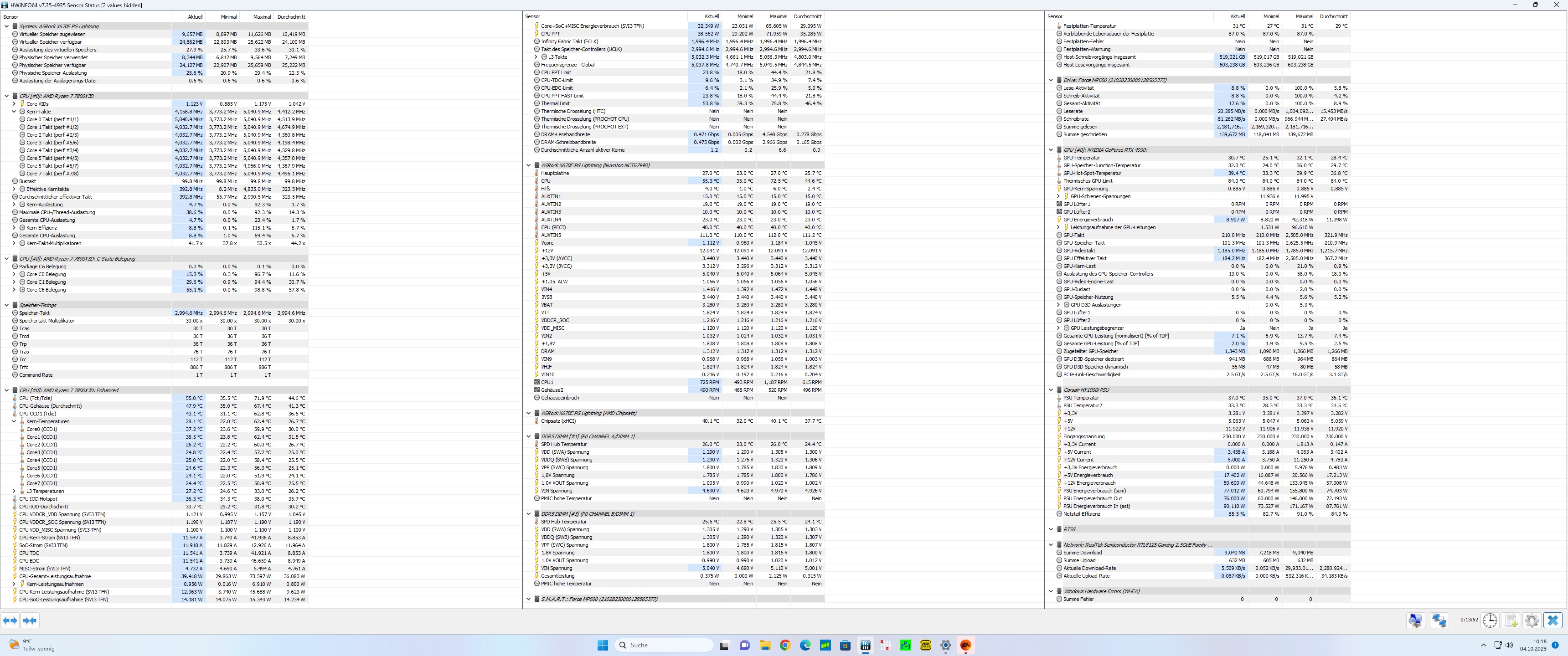
Task: Click the monitor-with-magnifier summary button
Action: click(x=1415, y=620)
